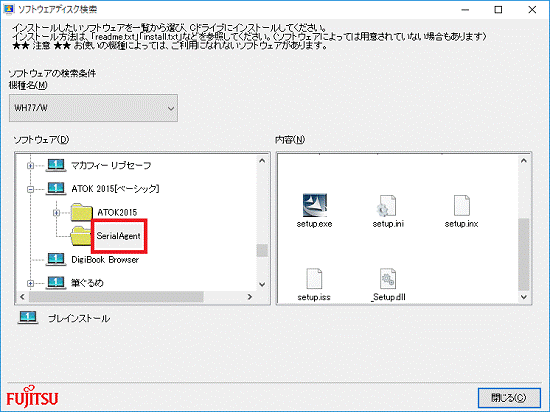Select DigiBook Browser in software tree
Viewport: 550px width, 412px height.
[x=105, y=259]
